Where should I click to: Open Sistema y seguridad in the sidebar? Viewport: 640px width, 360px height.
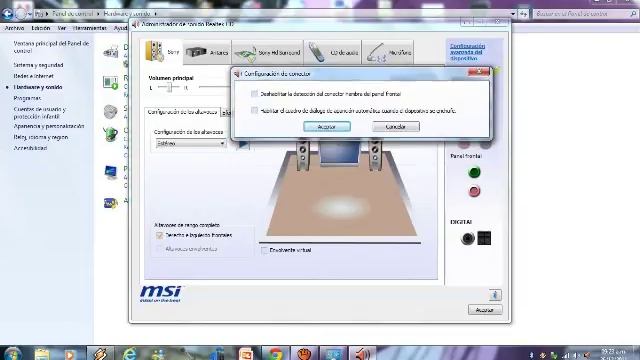click(x=38, y=65)
